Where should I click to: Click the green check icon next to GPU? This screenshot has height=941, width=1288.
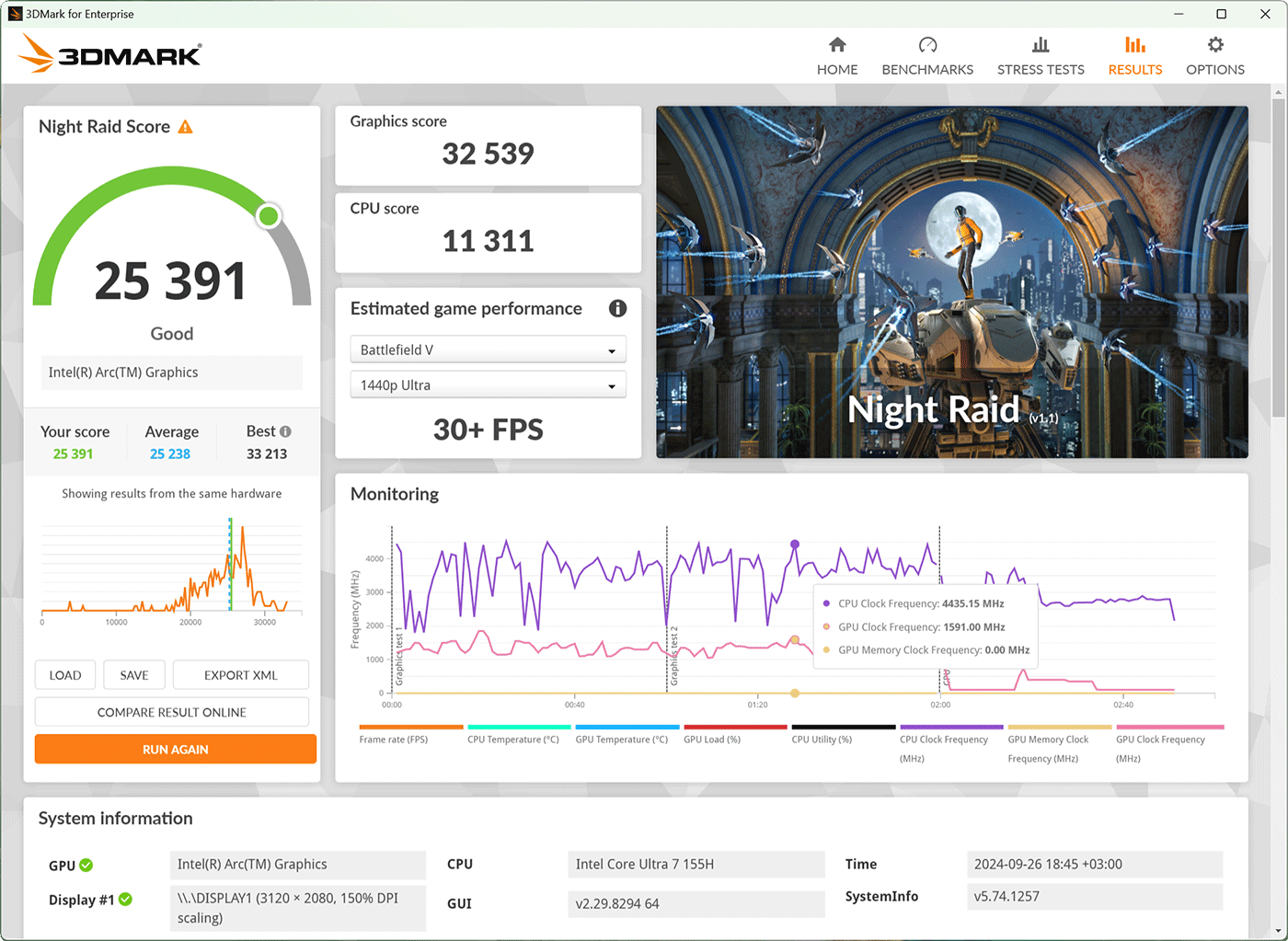click(86, 866)
